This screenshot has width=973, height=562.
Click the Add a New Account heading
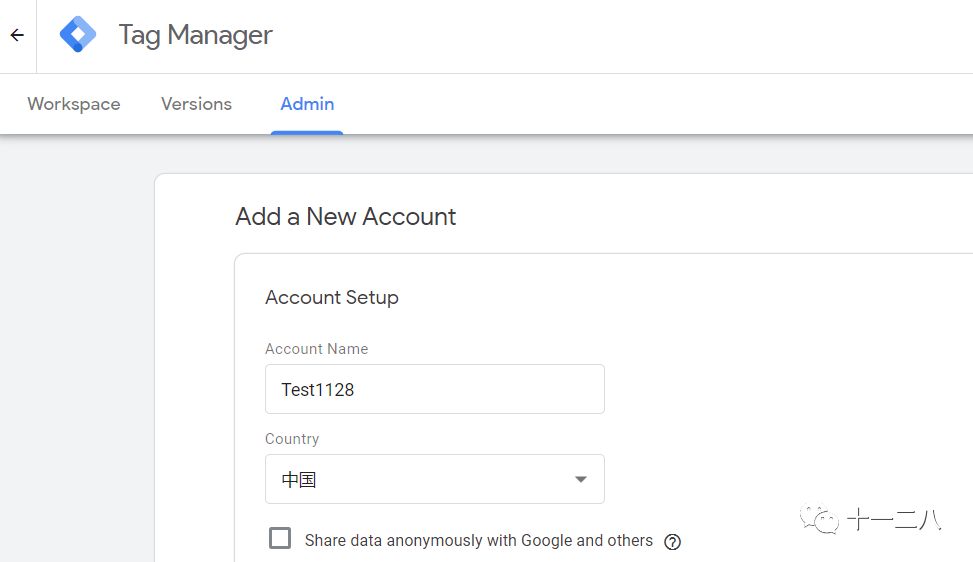(x=346, y=216)
